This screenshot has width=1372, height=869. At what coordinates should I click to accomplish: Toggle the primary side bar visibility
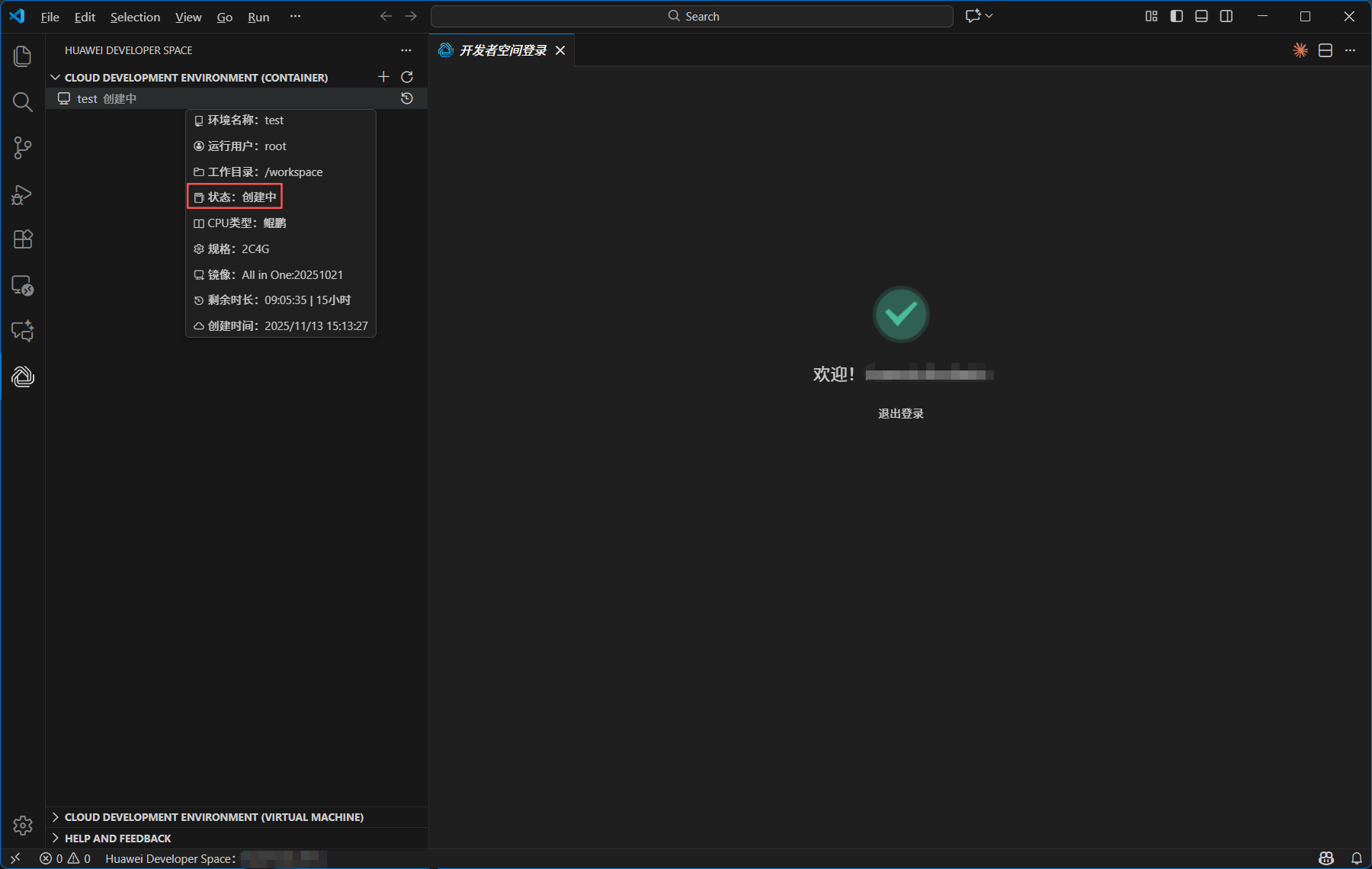[1176, 16]
